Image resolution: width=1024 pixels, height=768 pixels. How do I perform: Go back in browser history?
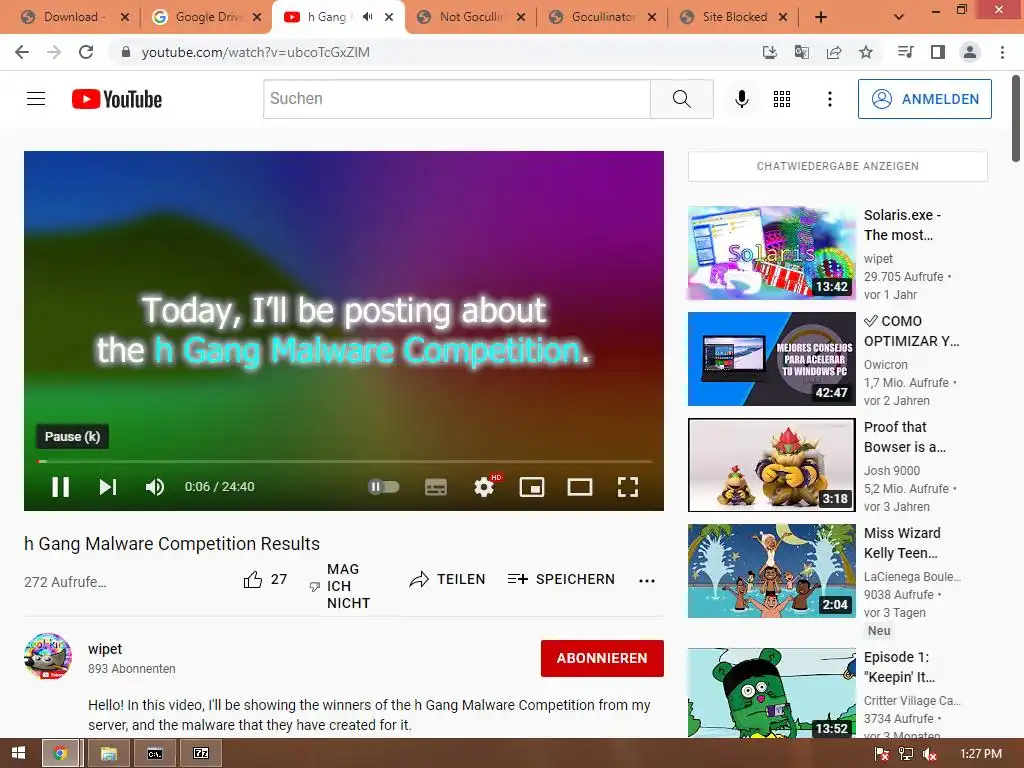pyautogui.click(x=22, y=52)
